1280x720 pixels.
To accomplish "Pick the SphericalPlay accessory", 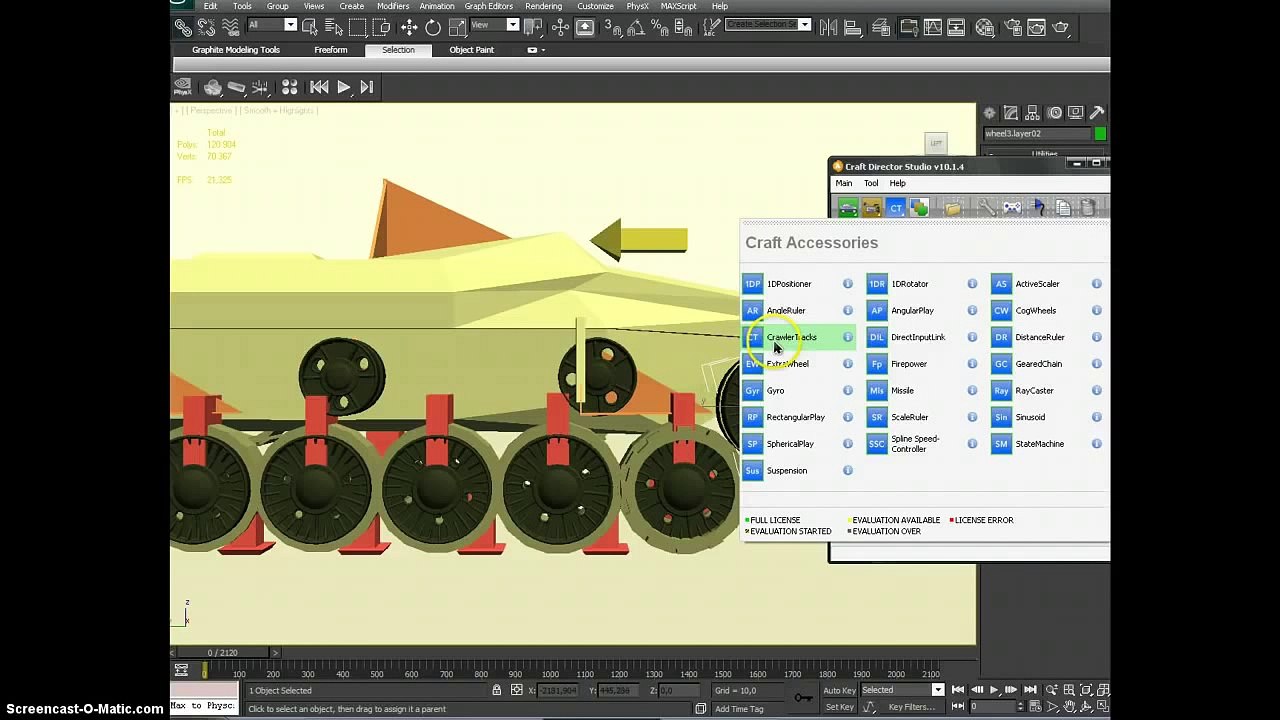I will tap(790, 444).
